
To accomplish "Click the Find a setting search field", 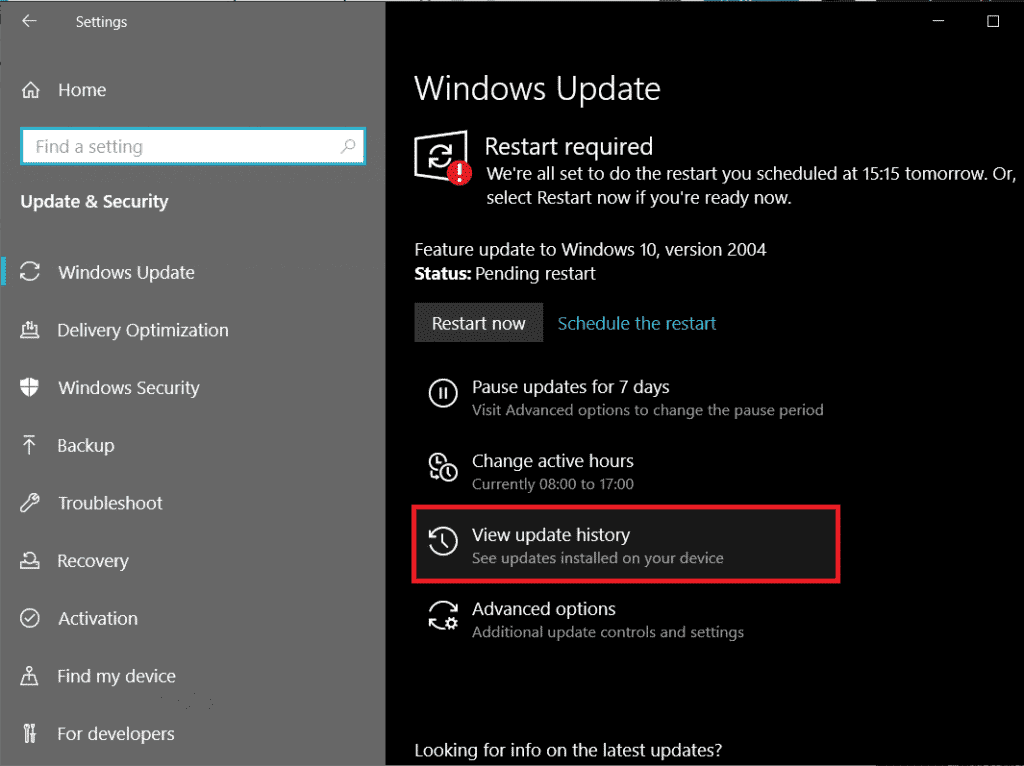I will pos(192,146).
